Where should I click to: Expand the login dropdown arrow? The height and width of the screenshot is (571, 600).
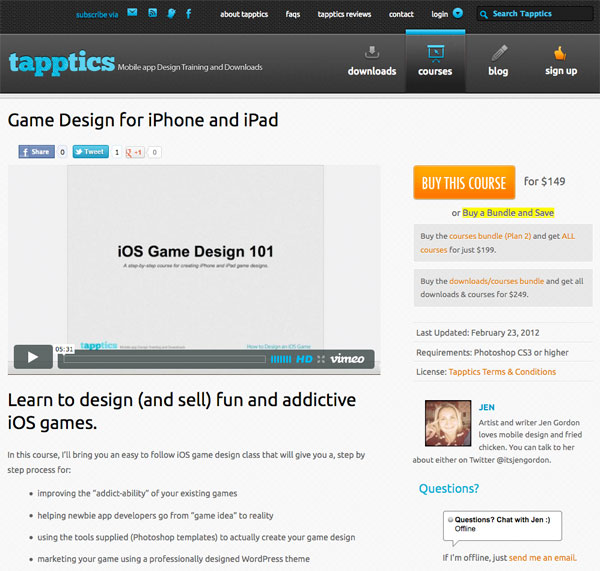pos(458,13)
